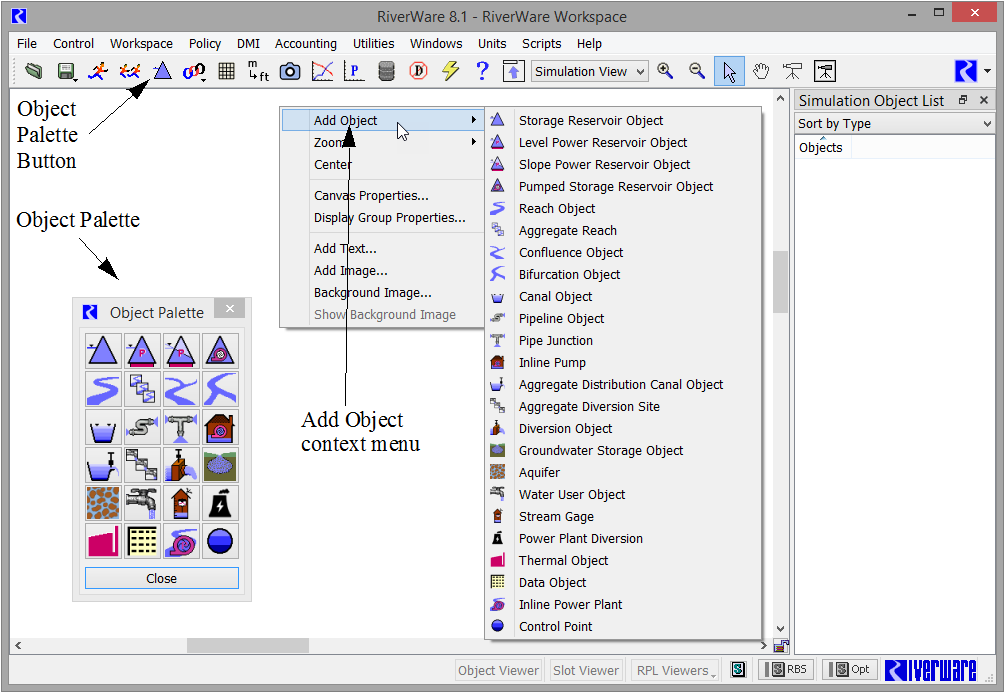The height and width of the screenshot is (696, 1006).
Task: Open the Accounting menu
Action: (305, 44)
